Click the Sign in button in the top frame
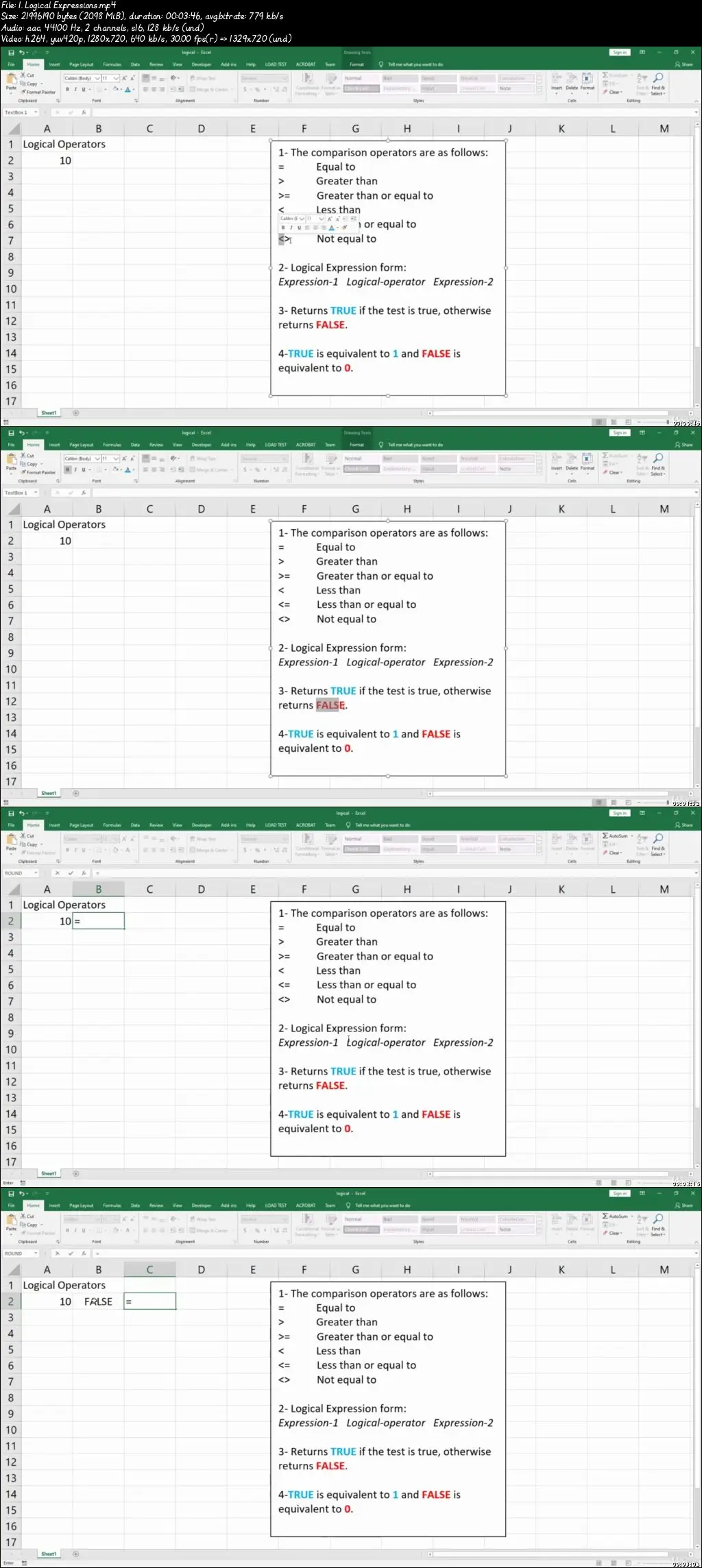The height and width of the screenshot is (1568, 702). 620,53
